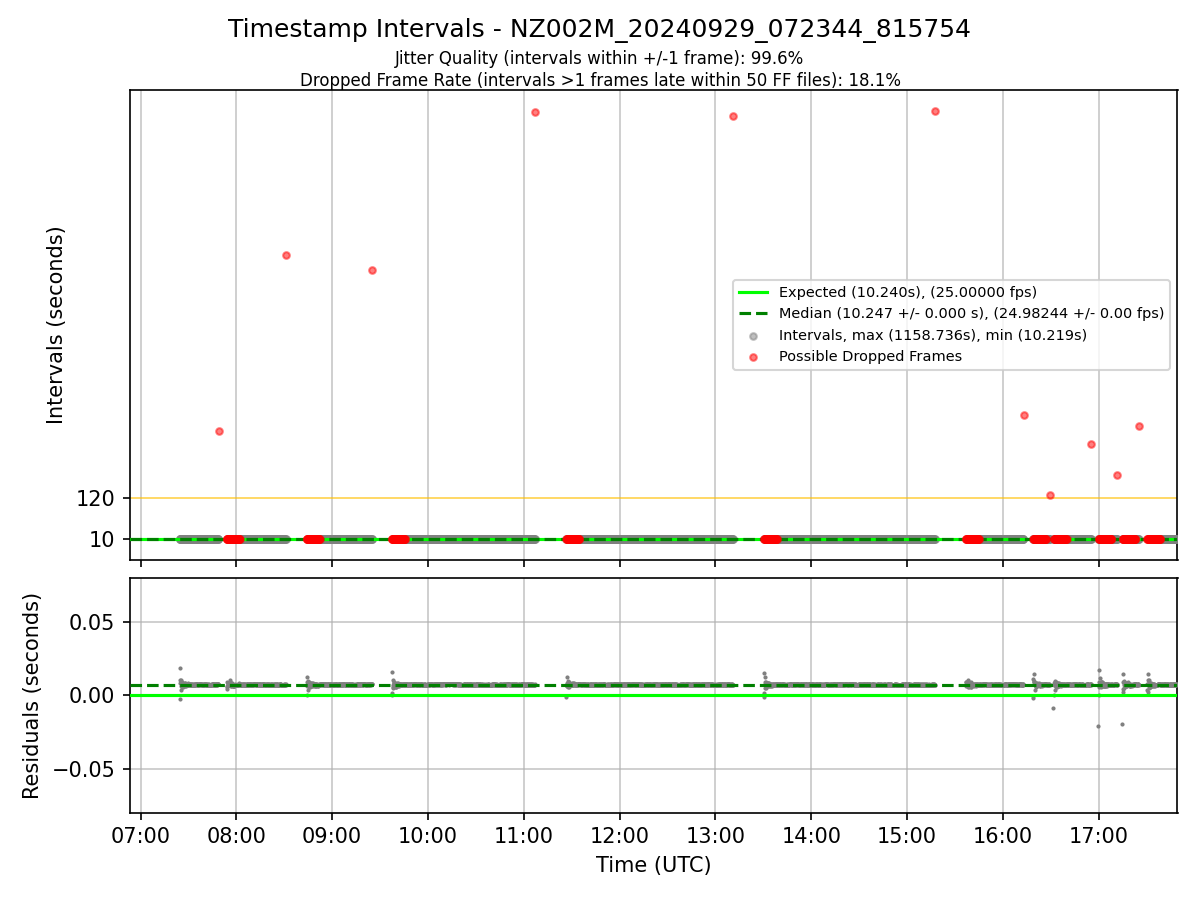Click the "0.00" residuals tick label

click(92, 696)
